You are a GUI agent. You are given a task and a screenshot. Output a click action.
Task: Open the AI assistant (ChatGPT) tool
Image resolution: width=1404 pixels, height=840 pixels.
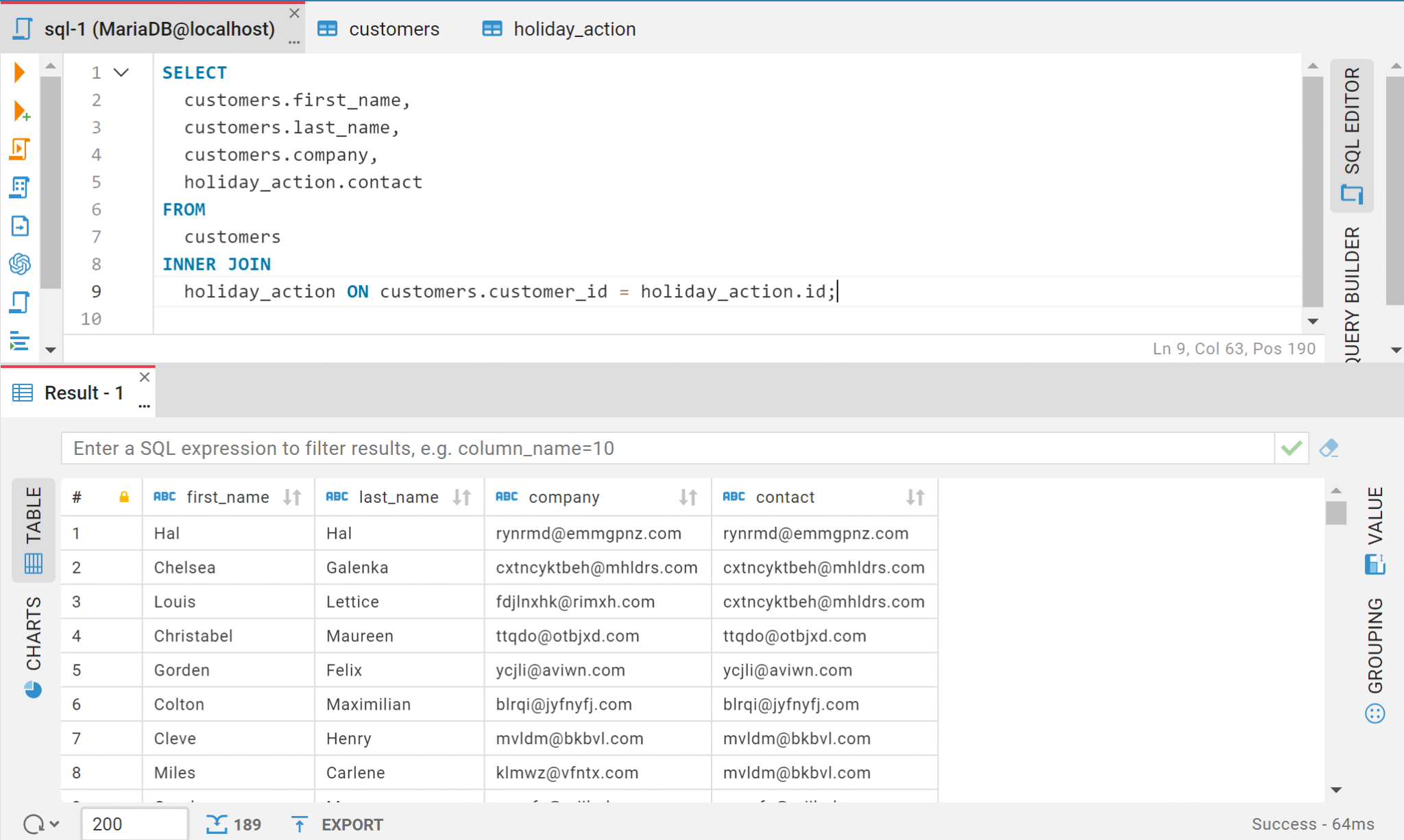pyautogui.click(x=21, y=265)
